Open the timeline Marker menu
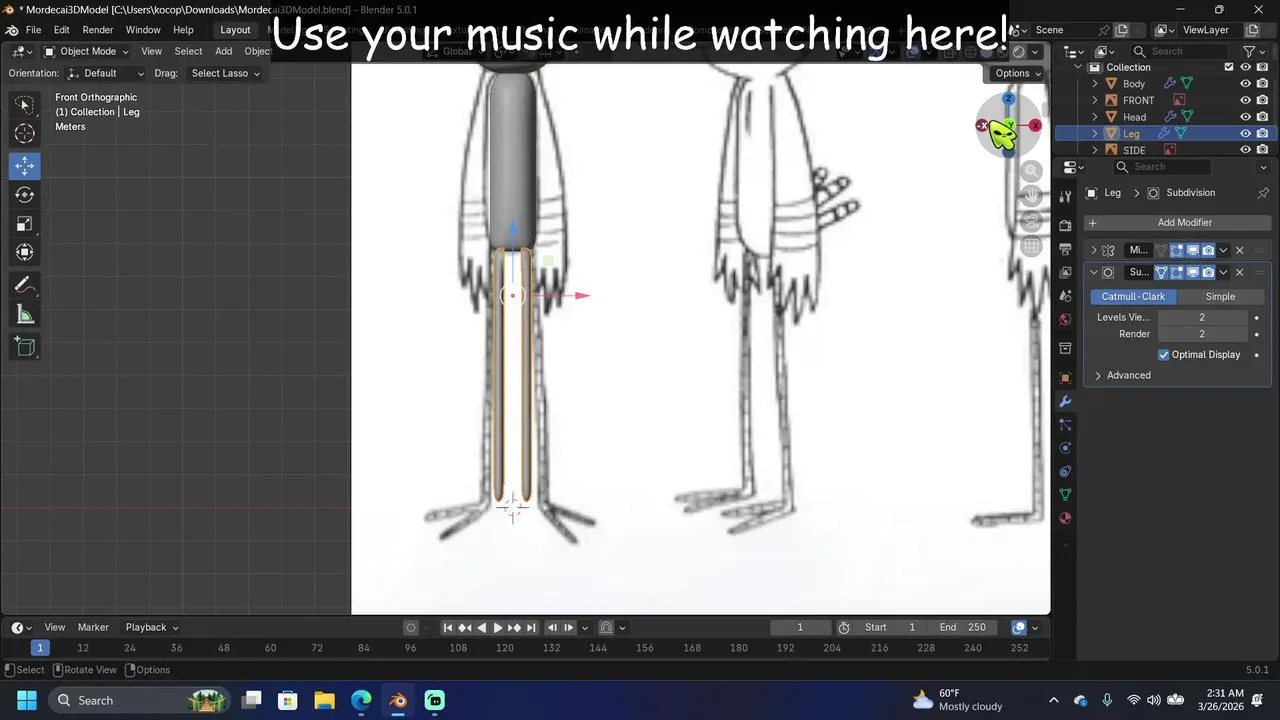Image resolution: width=1280 pixels, height=720 pixels. (93, 628)
